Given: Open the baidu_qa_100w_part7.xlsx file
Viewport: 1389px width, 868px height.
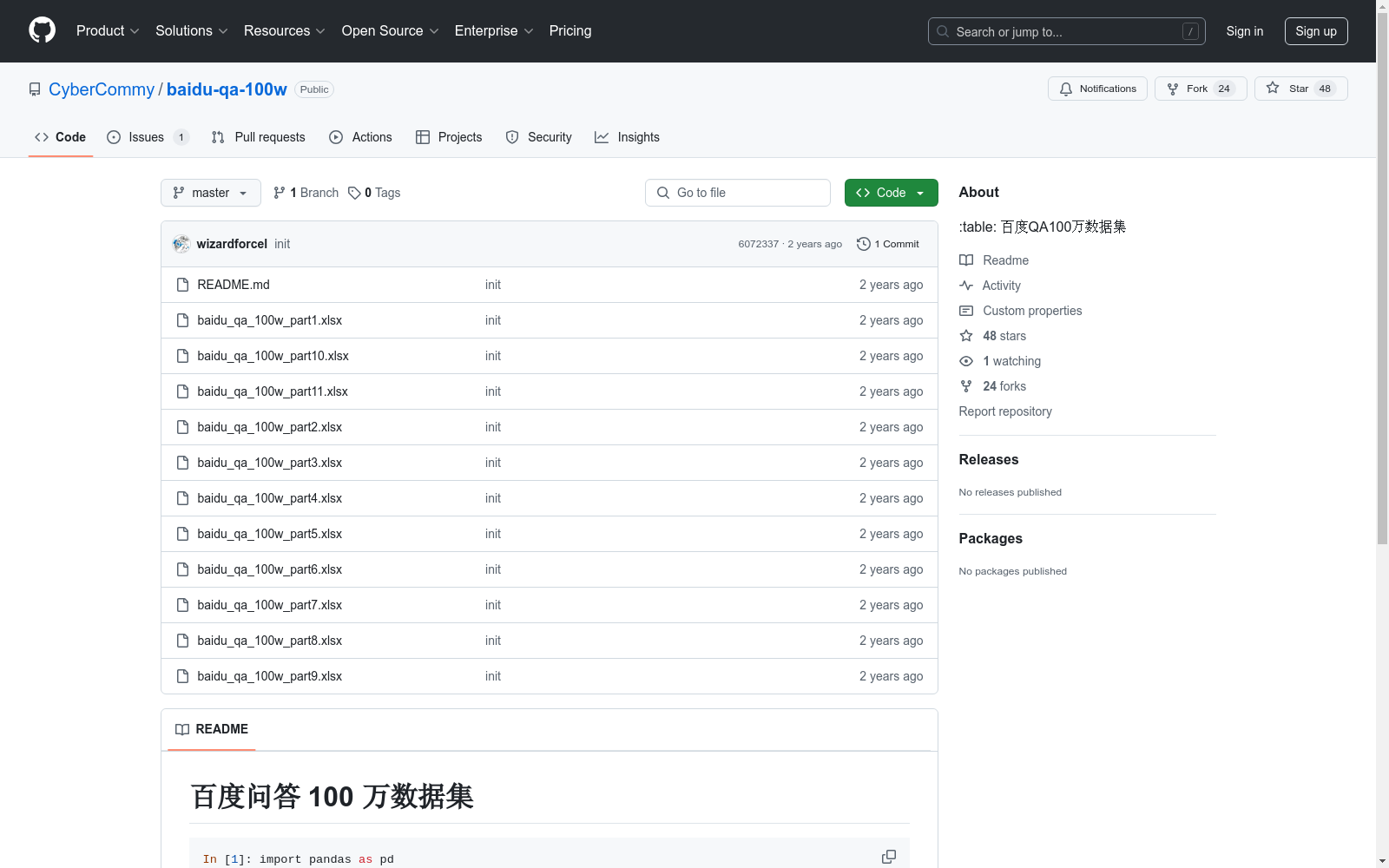Looking at the screenshot, I should [269, 605].
